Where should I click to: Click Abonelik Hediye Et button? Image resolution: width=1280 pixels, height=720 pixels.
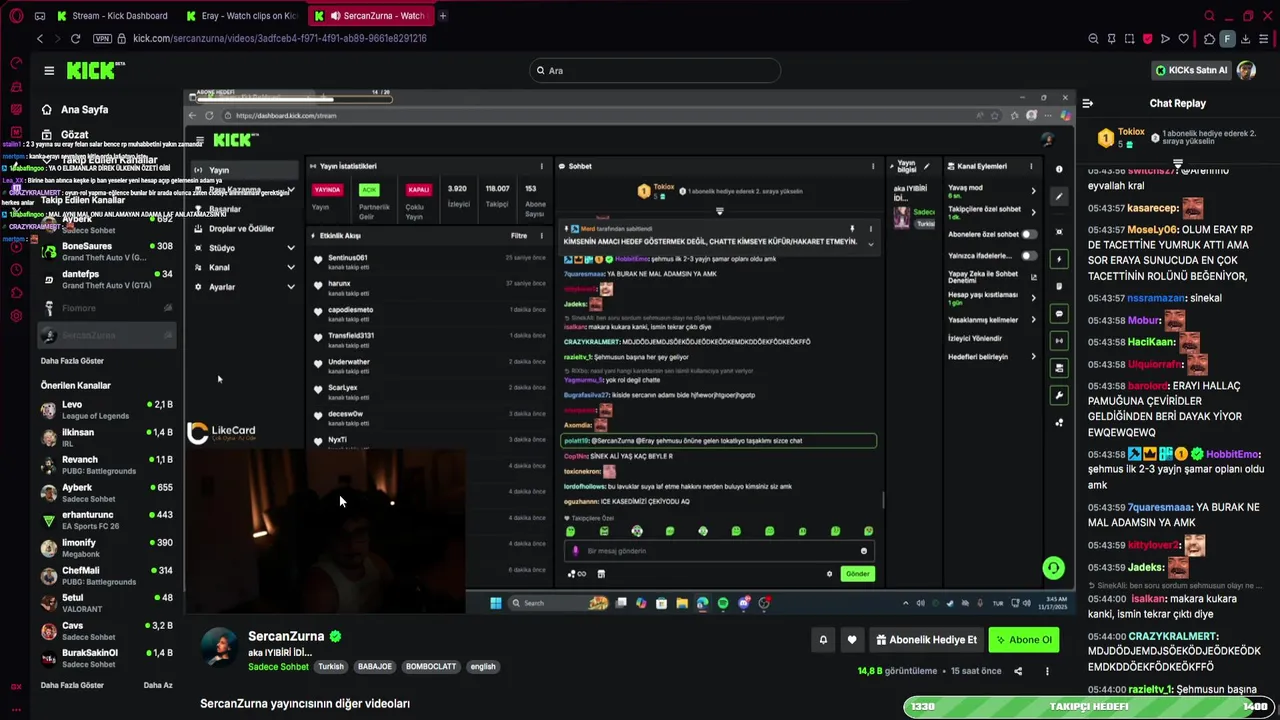pos(926,640)
